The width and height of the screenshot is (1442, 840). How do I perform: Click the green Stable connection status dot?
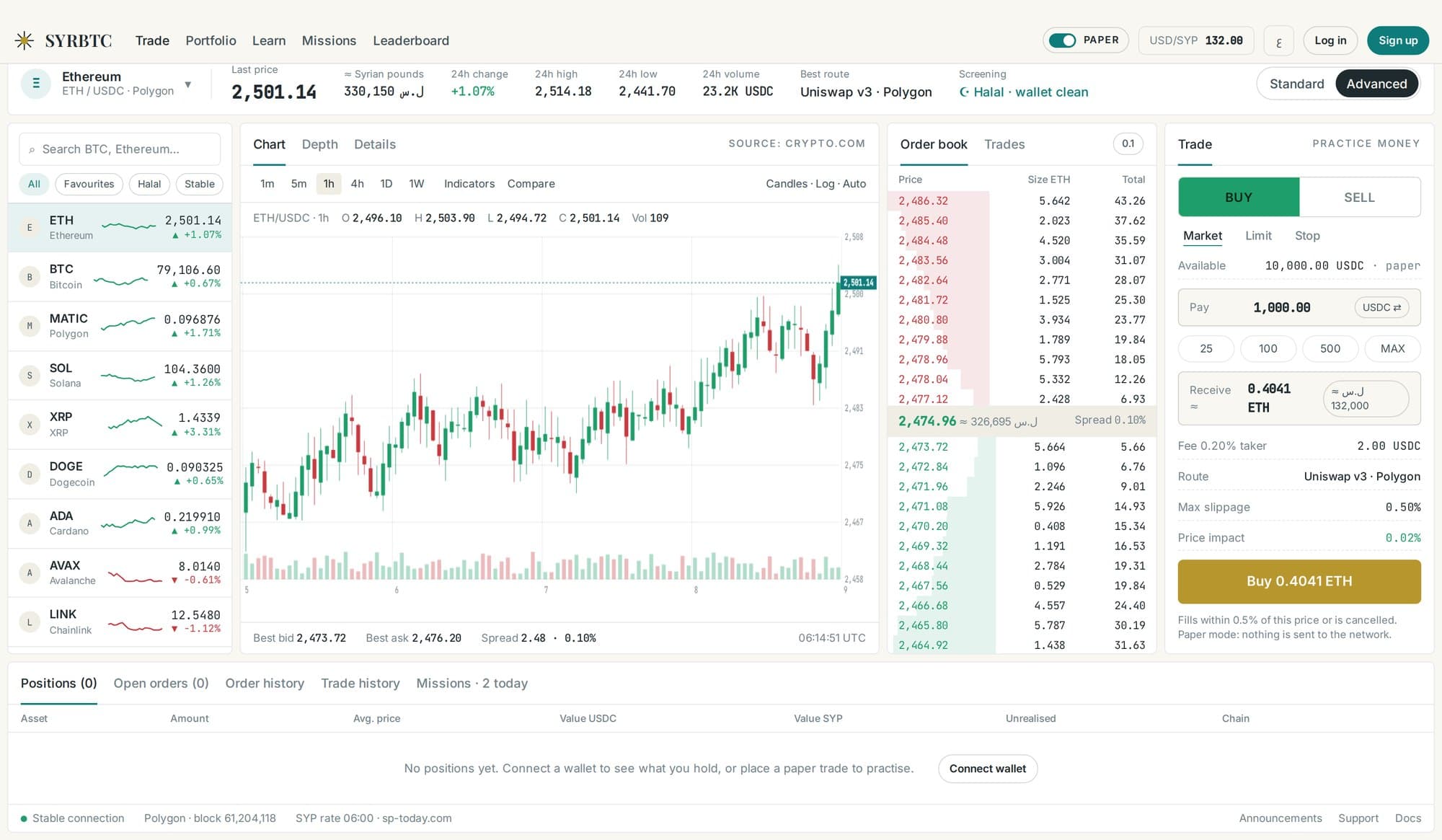(24, 818)
